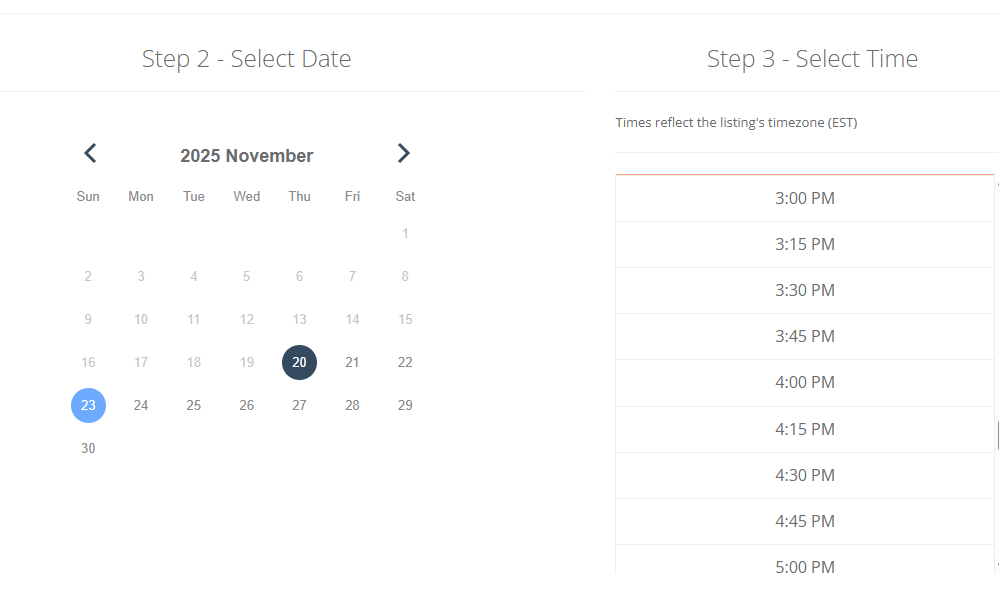Select the 4:00 PM time slot
999x610 pixels.
[804, 382]
